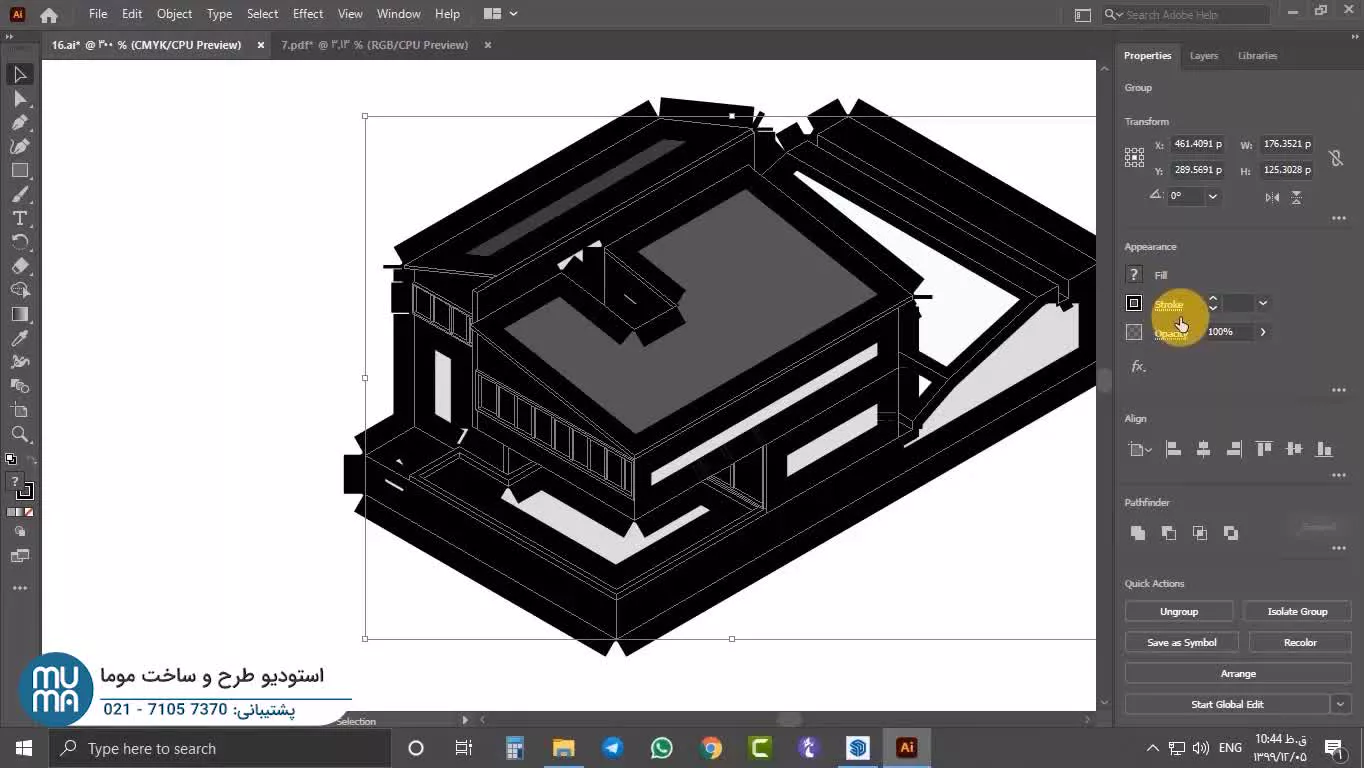Expand Start Global Edit options arrow
1364x768 pixels.
[1340, 704]
